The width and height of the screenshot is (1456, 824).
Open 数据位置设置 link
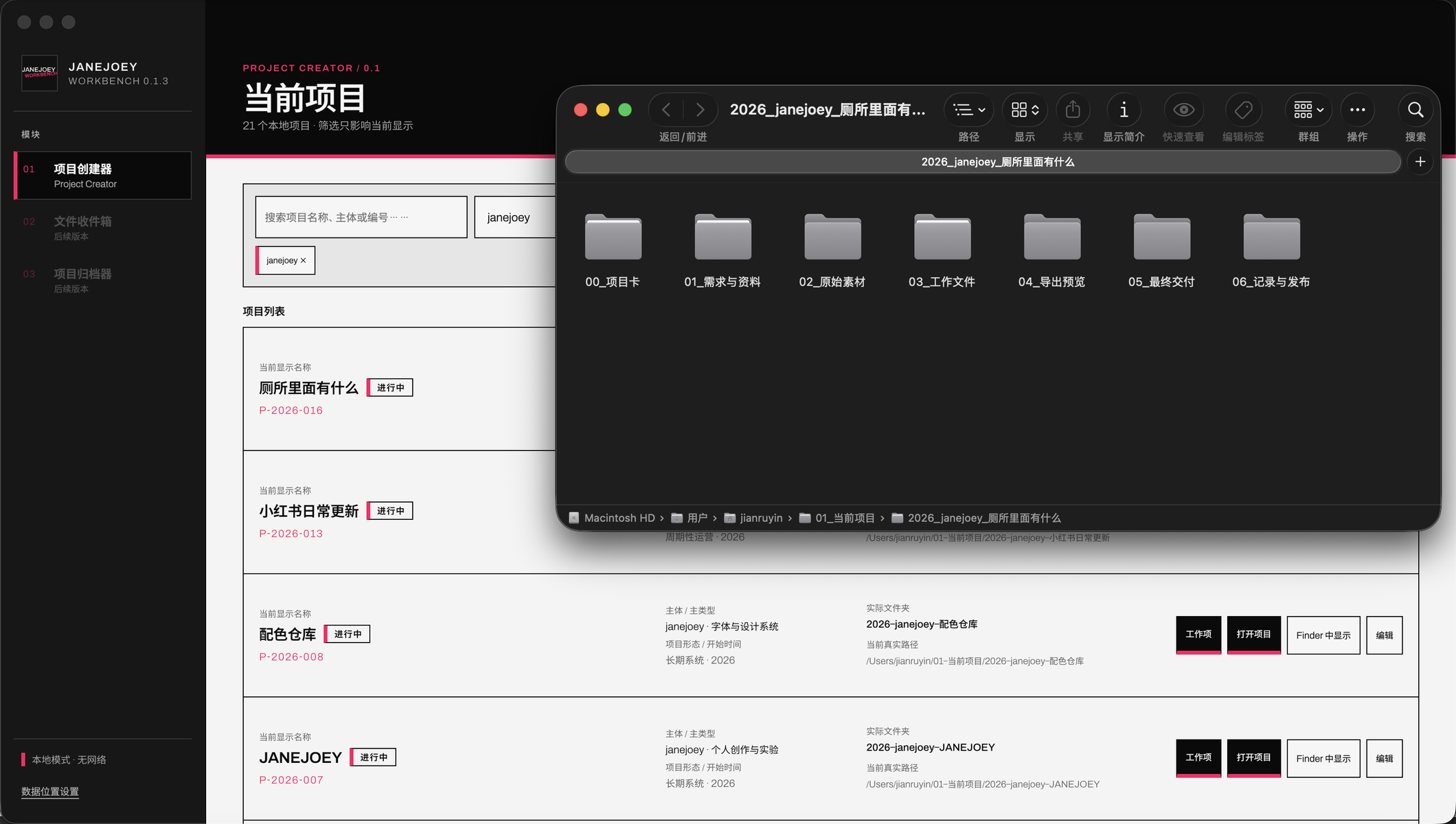[x=50, y=792]
